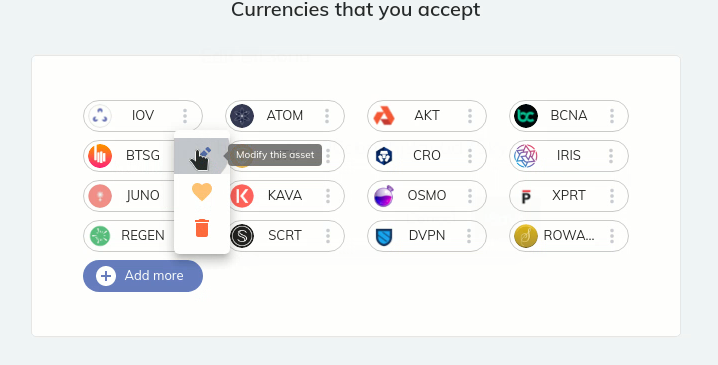
Task: Open the three-dot menu for BCNA
Action: tap(612, 116)
